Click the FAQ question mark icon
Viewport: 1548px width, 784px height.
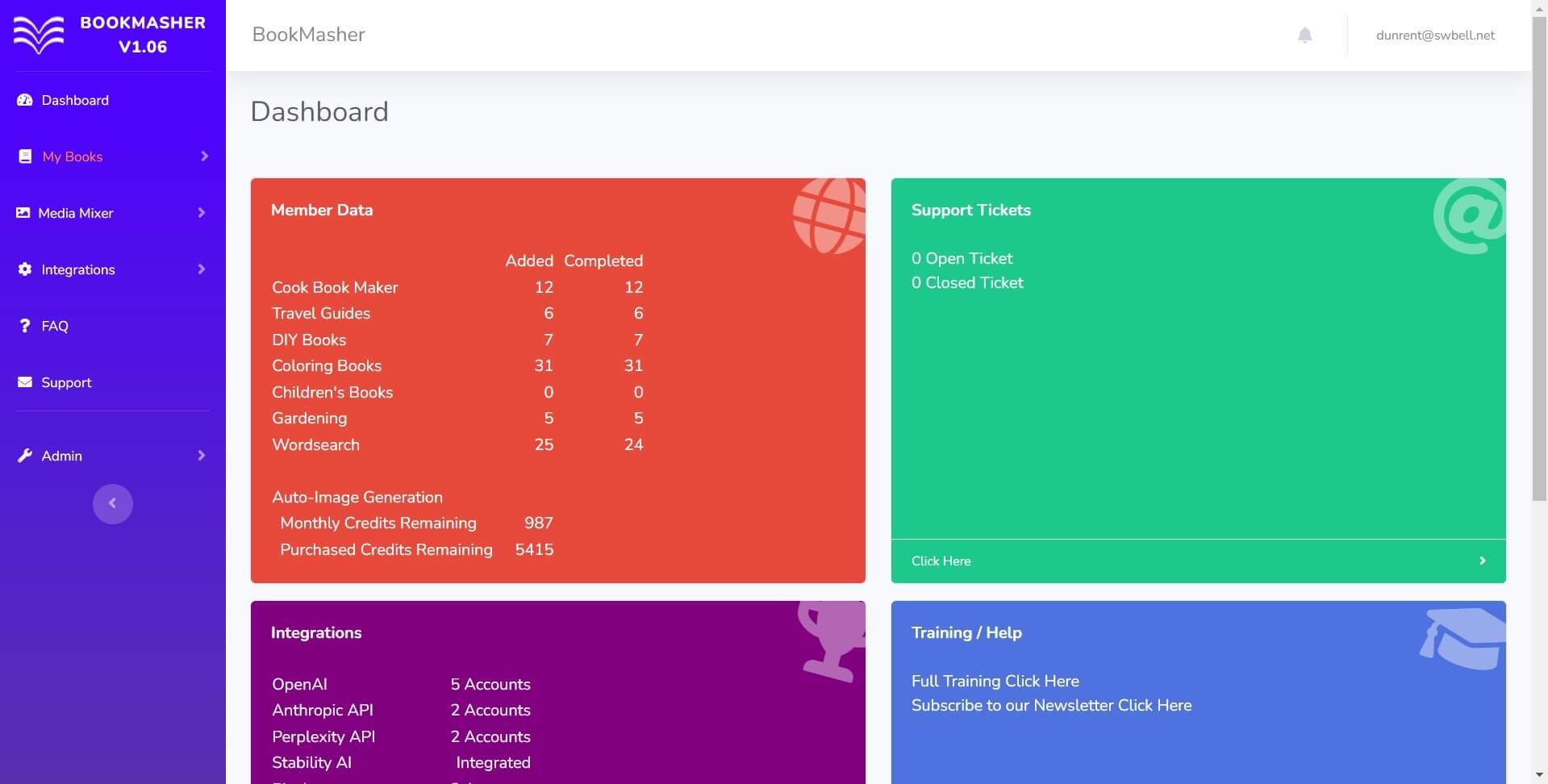point(25,326)
